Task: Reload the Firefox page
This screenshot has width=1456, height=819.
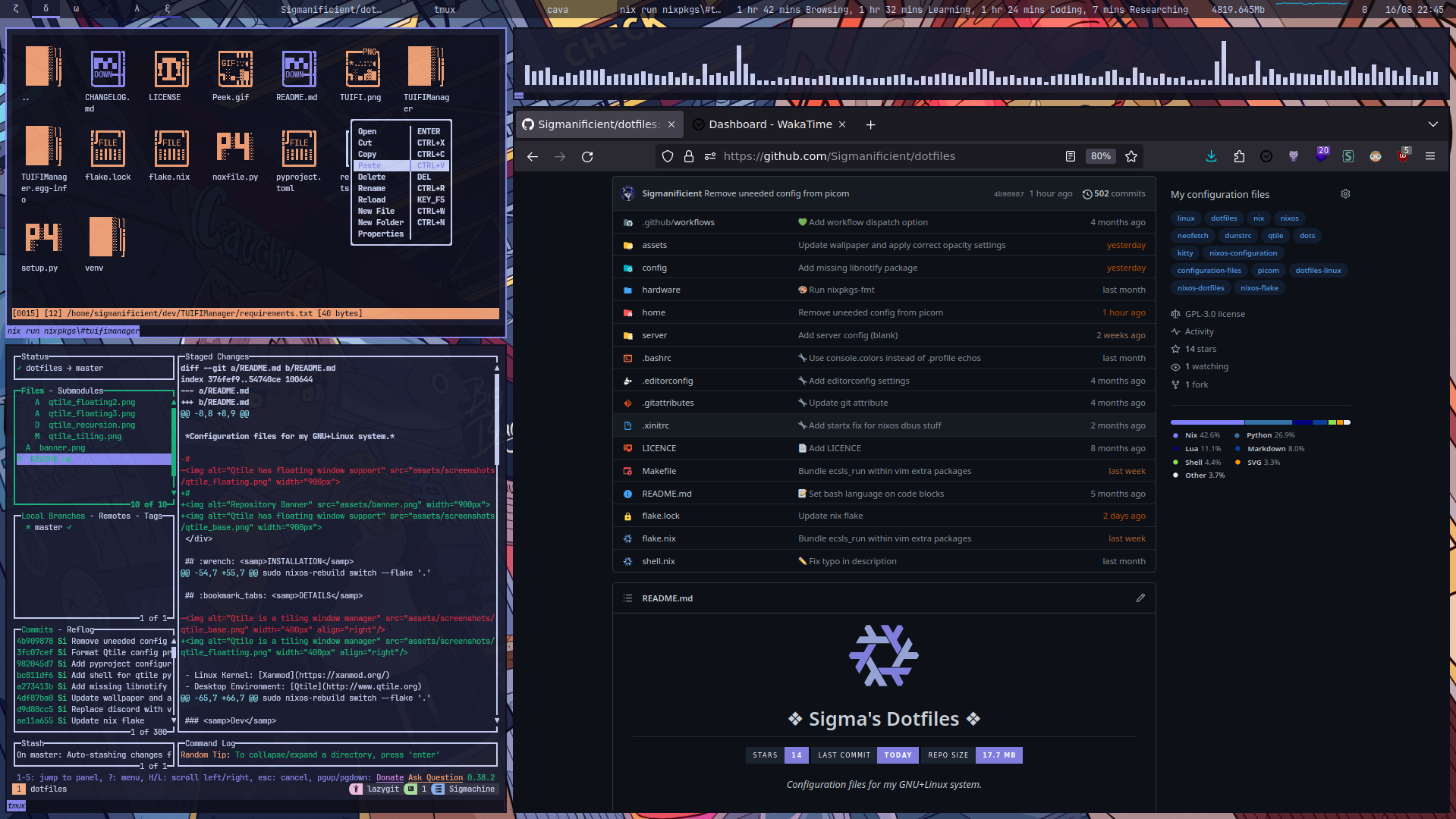Action: coord(587,156)
